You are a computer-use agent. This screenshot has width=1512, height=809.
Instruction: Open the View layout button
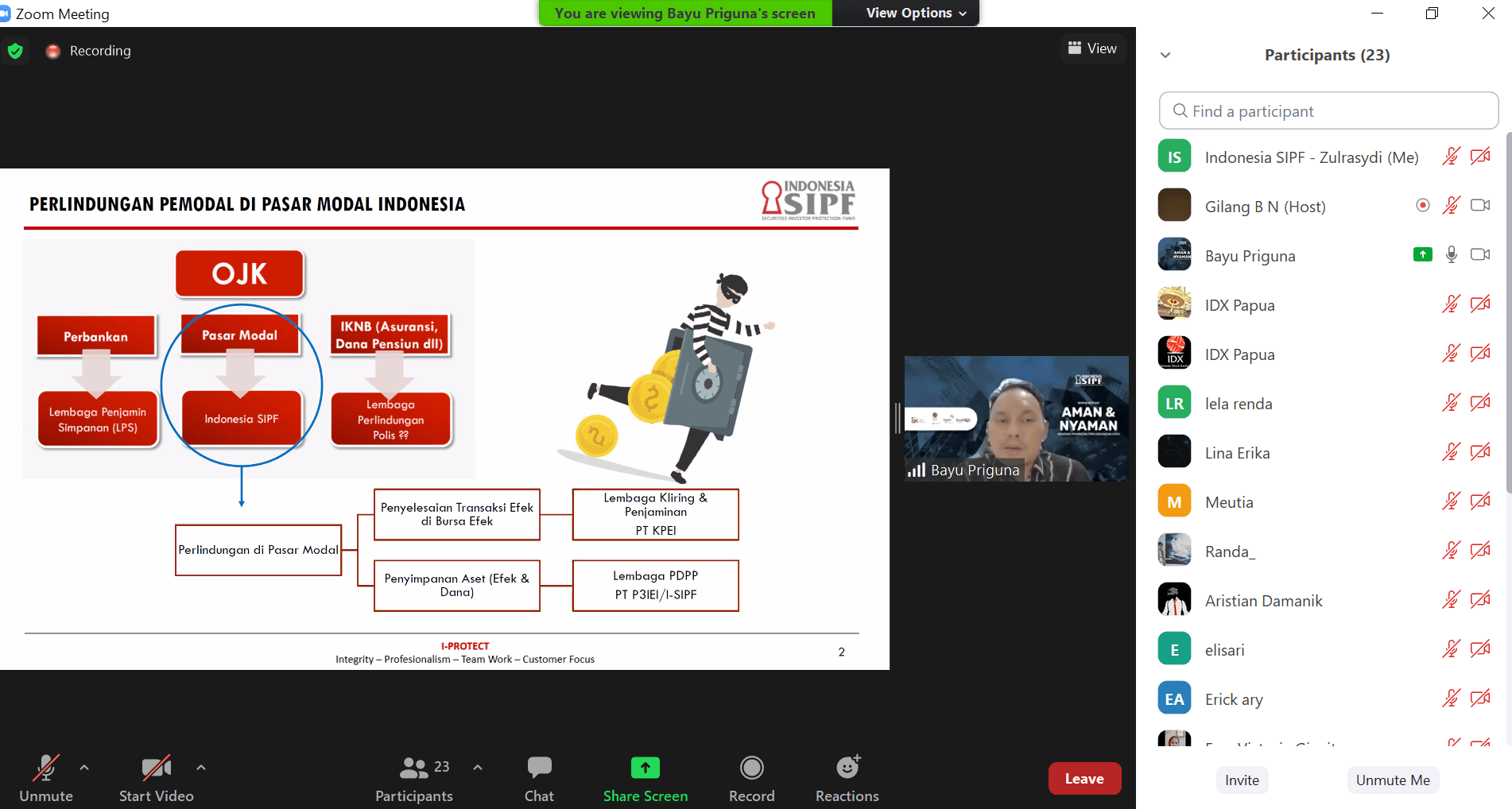point(1092,48)
